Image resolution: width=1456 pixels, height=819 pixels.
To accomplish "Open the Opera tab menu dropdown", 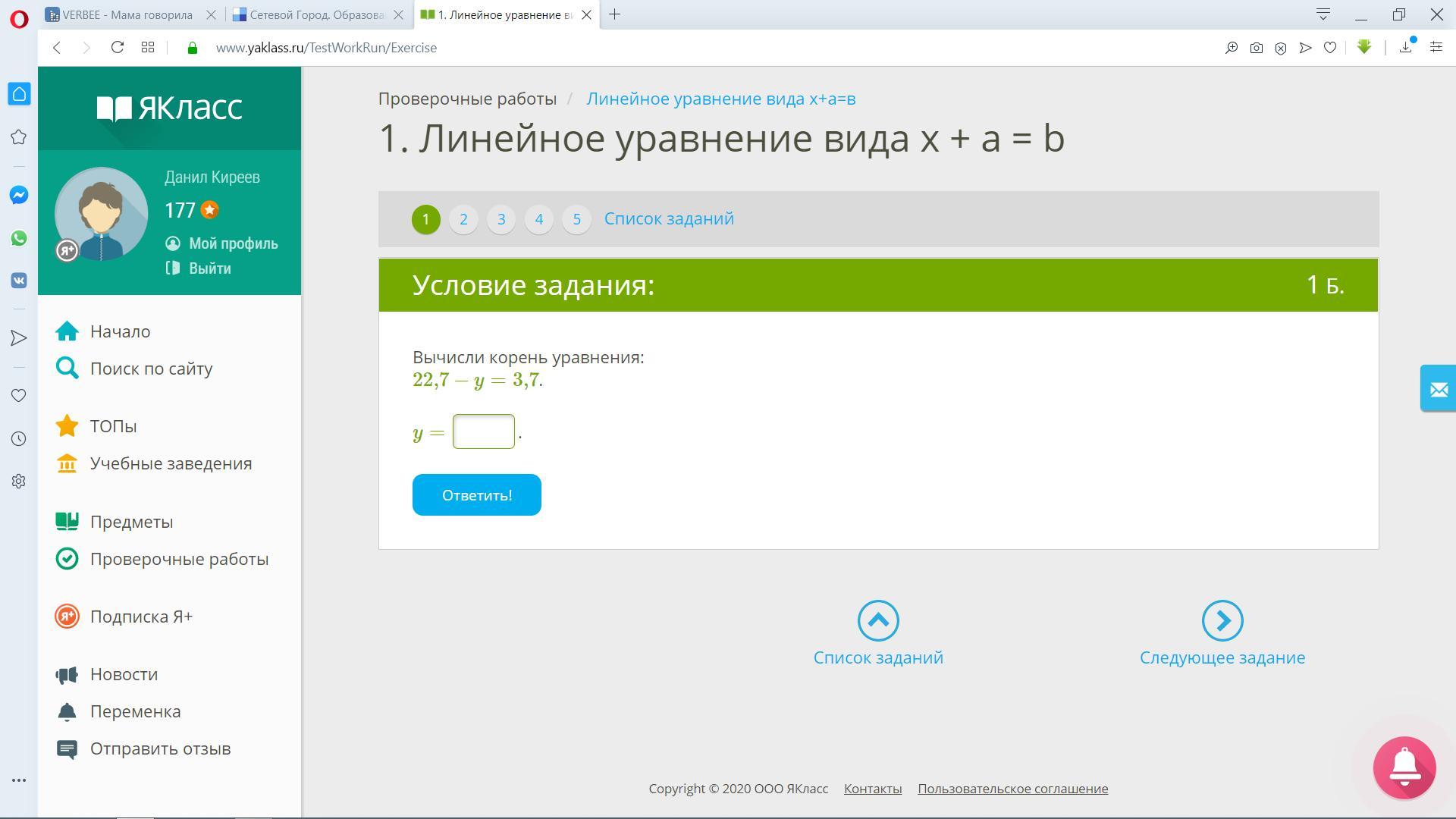I will 1323,14.
